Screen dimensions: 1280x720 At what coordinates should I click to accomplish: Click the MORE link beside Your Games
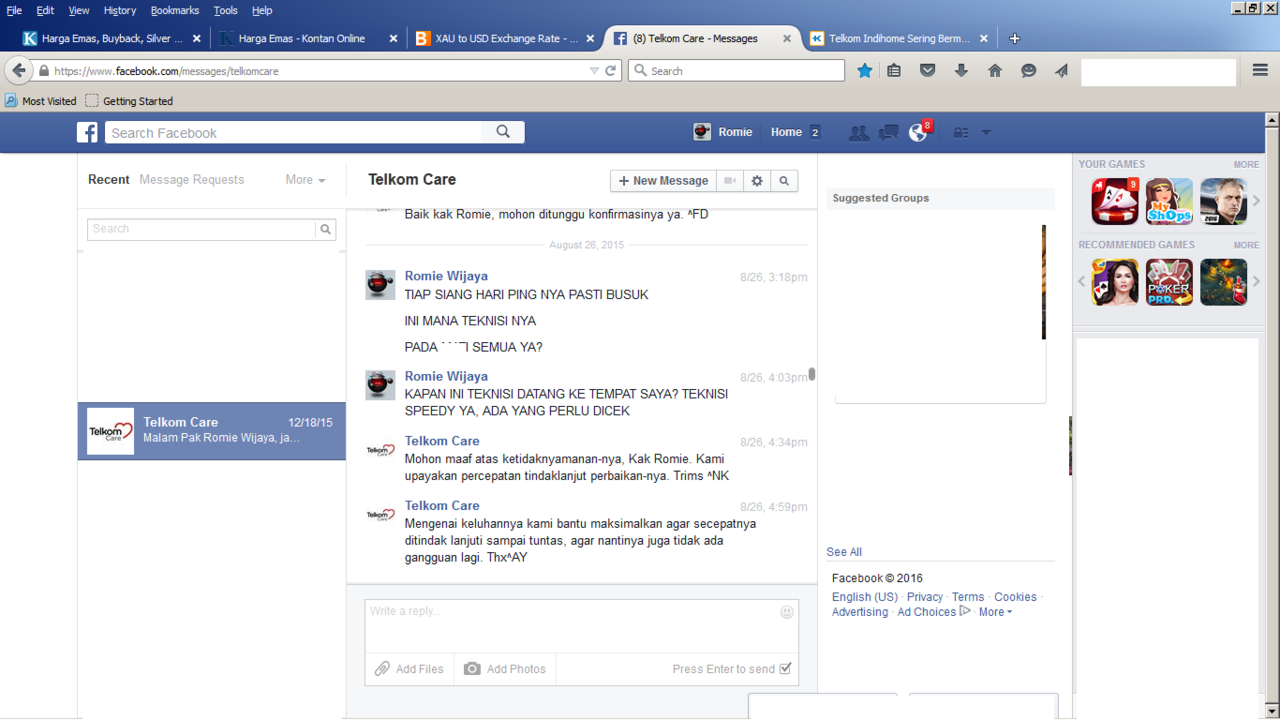(1246, 164)
